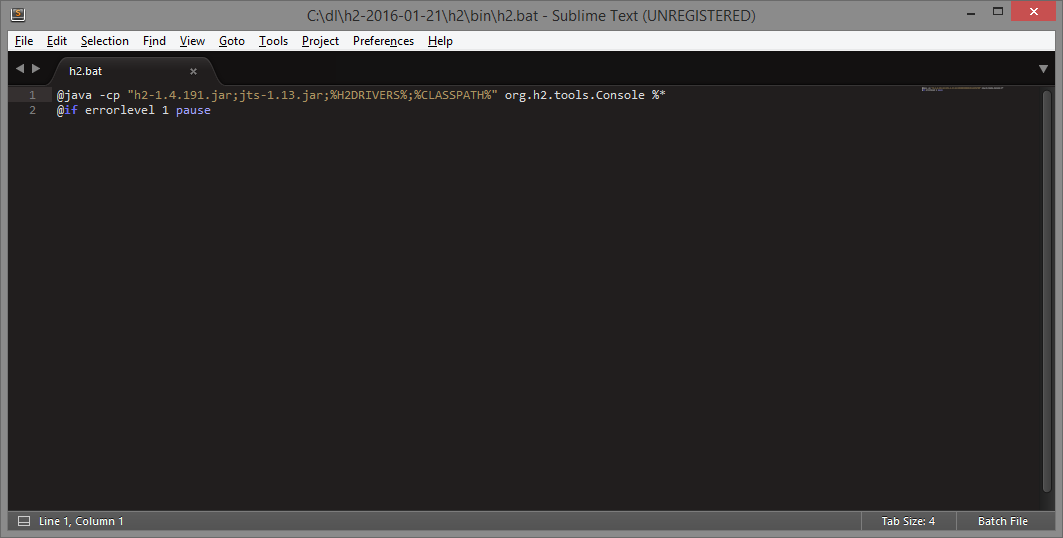
Task: Open the Goto menu
Action: tap(231, 41)
